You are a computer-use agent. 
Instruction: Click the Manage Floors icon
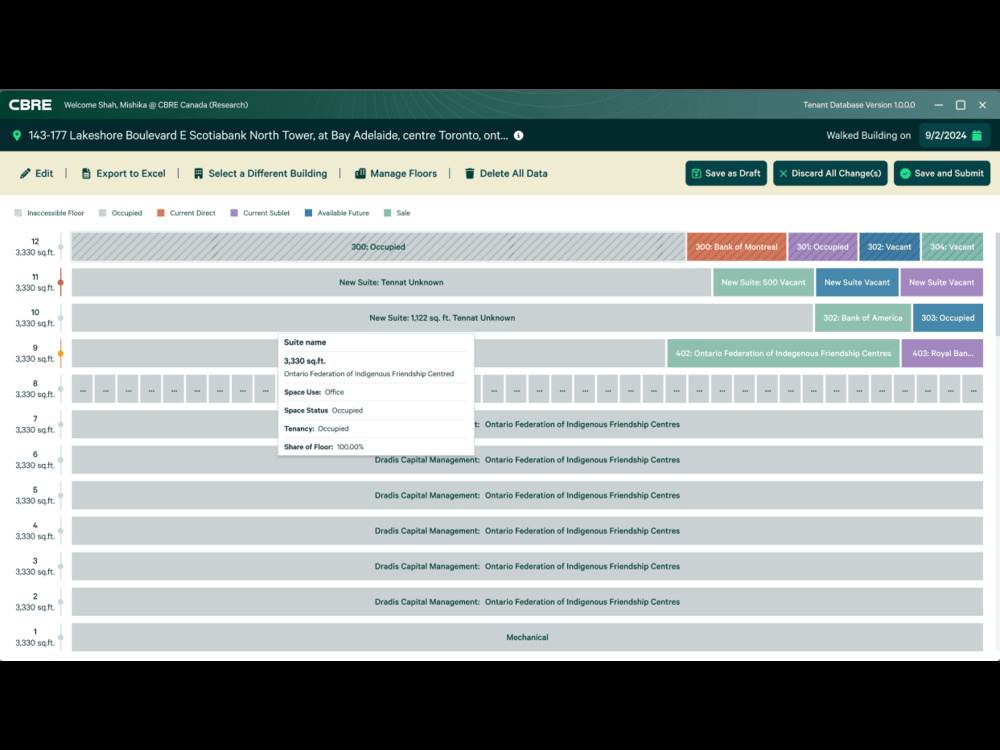coord(360,173)
